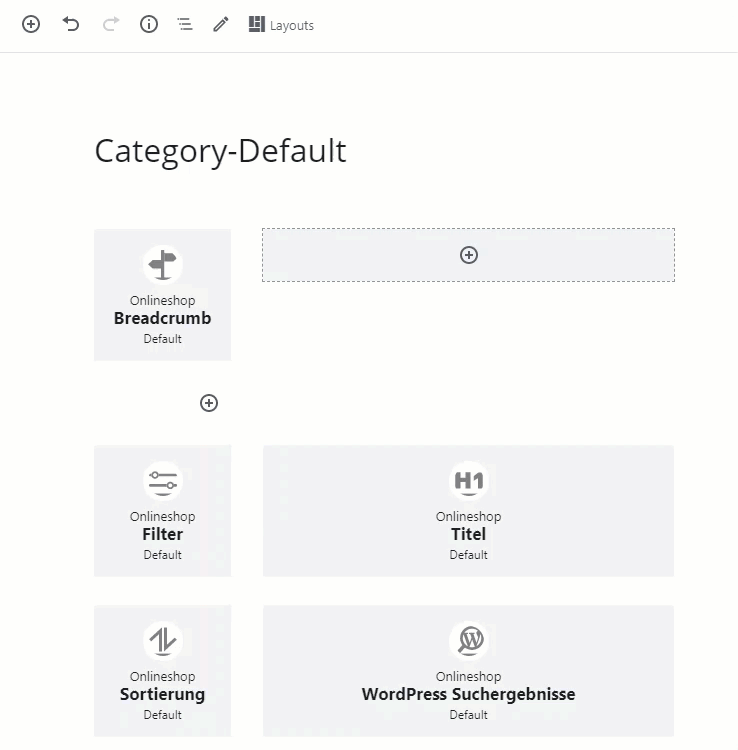
Task: Click Default text under WordPress Suchergebnisse
Action: (469, 715)
